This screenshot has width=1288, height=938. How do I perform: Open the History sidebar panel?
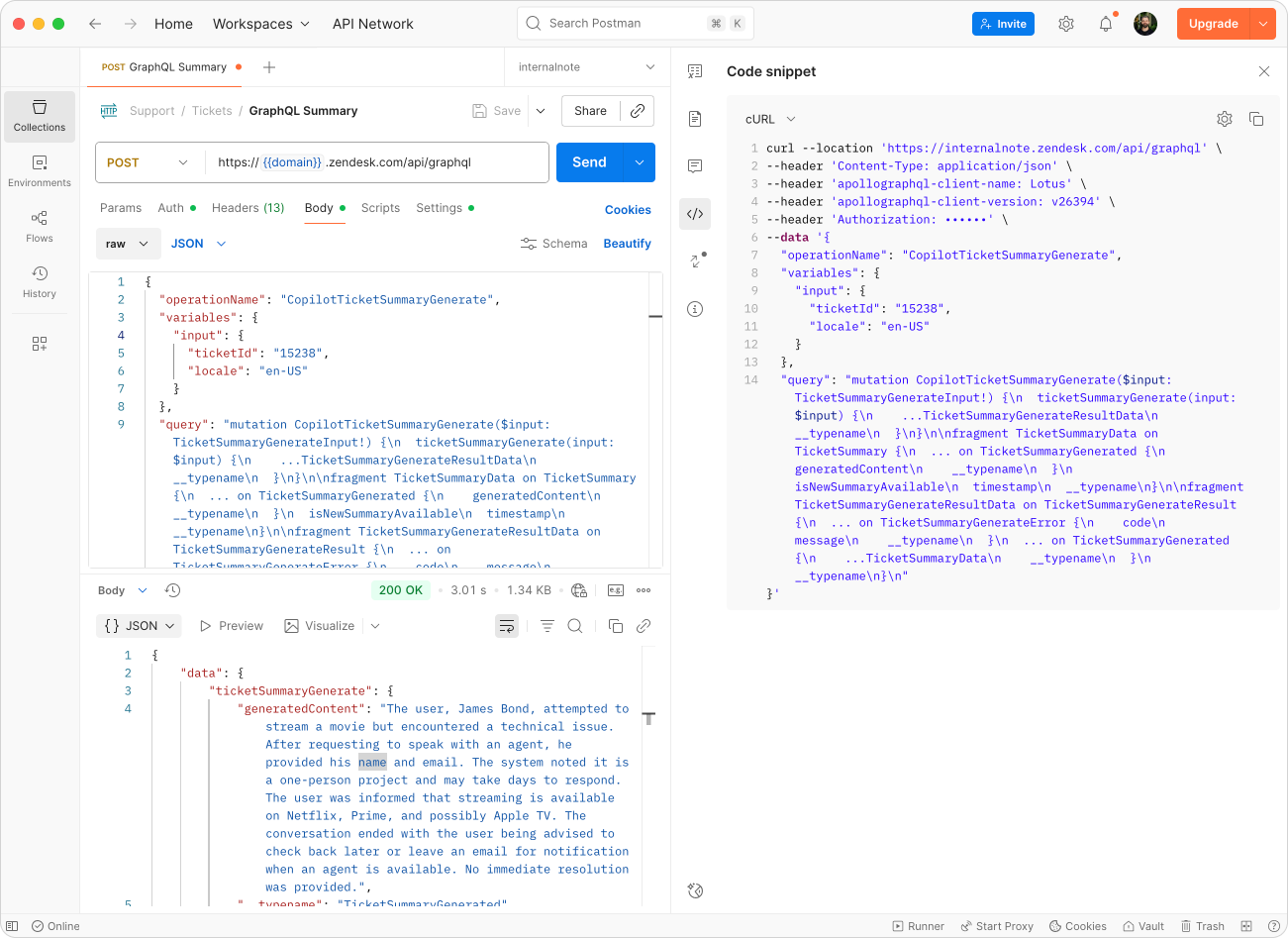(40, 282)
